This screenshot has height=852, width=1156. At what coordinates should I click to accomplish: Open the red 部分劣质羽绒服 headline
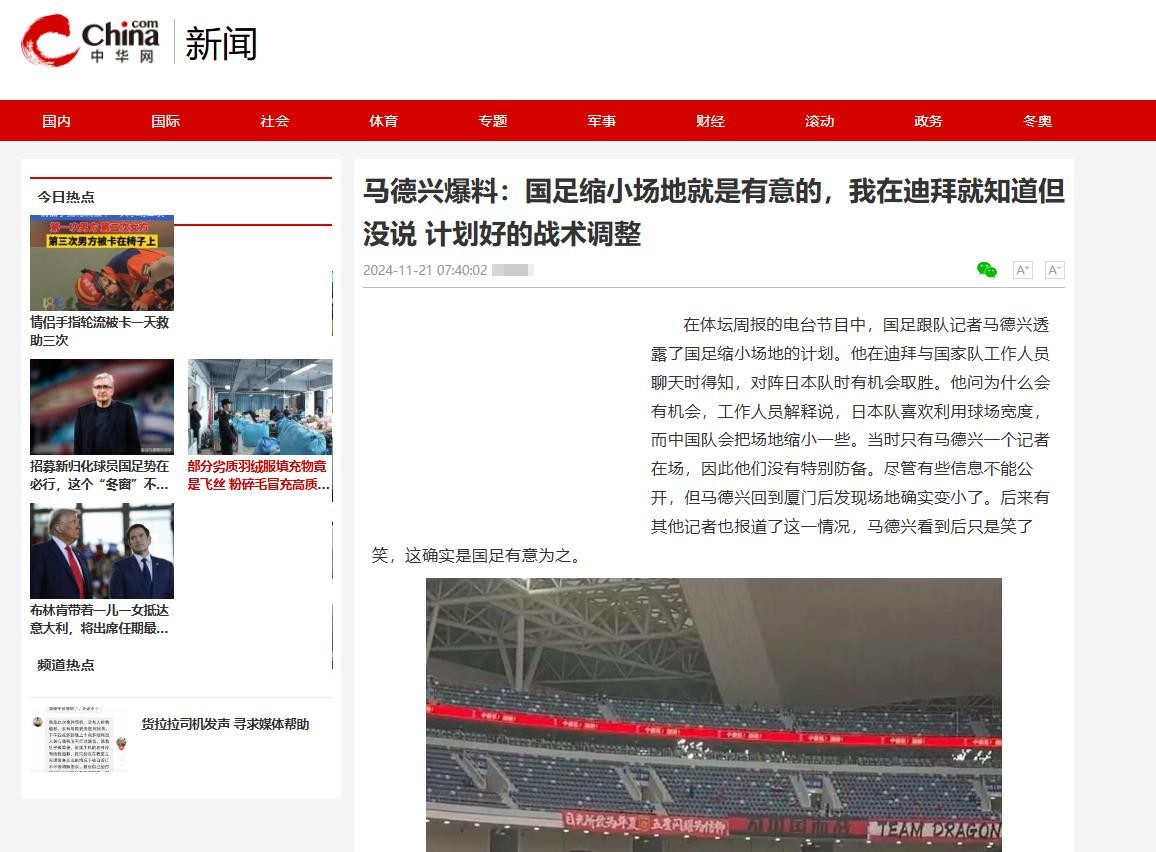pyautogui.click(x=258, y=475)
